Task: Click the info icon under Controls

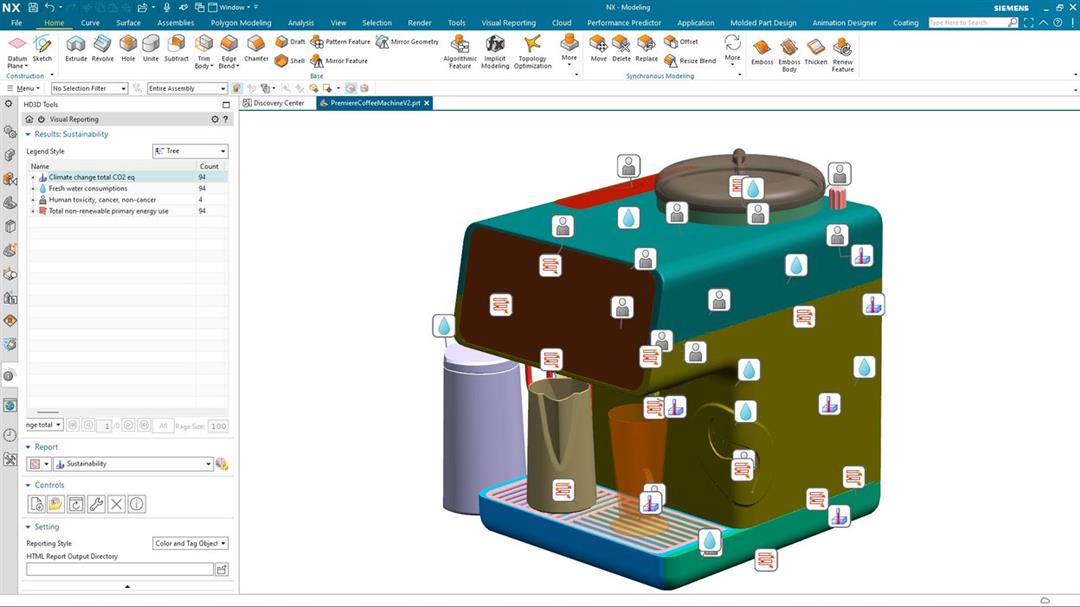Action: (x=137, y=504)
